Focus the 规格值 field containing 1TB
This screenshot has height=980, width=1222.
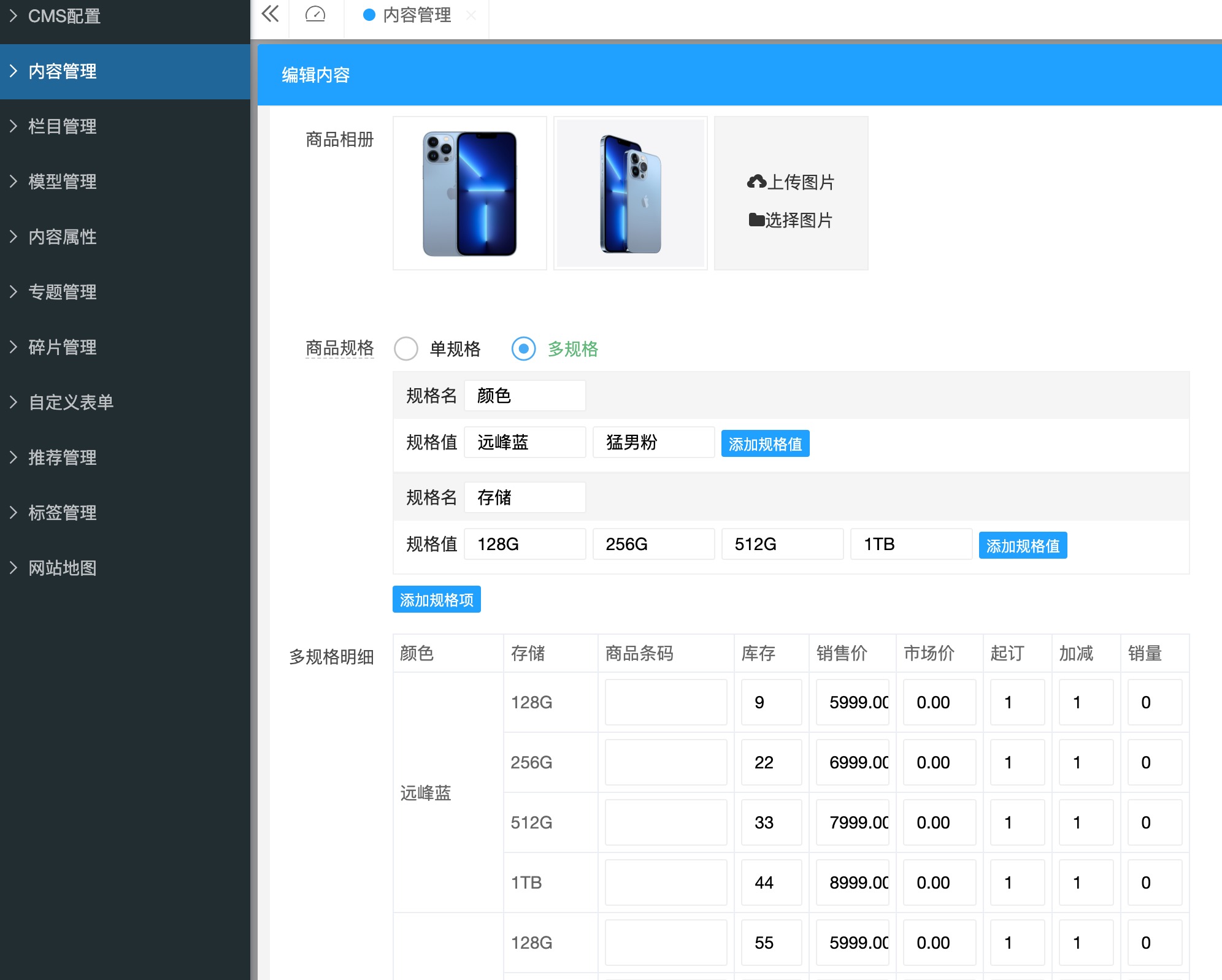pyautogui.click(x=912, y=544)
